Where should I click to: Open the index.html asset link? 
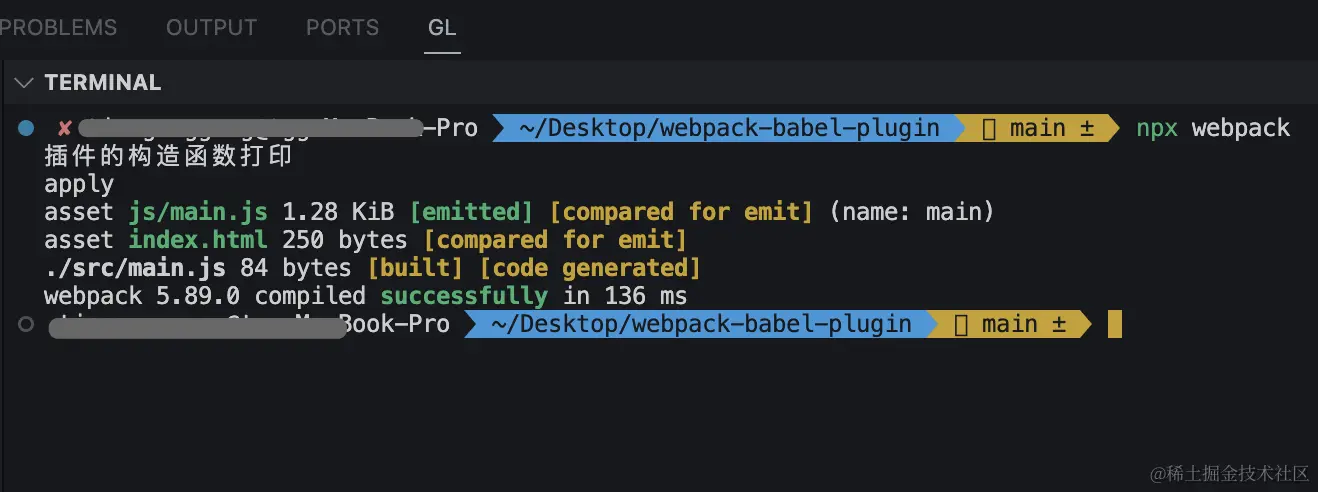[198, 240]
